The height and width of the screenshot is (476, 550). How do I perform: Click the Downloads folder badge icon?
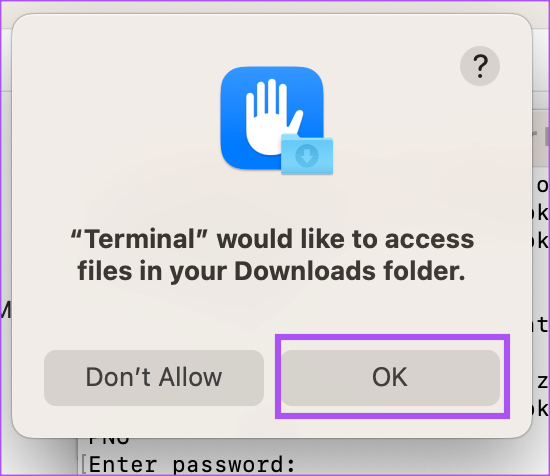pos(307,154)
